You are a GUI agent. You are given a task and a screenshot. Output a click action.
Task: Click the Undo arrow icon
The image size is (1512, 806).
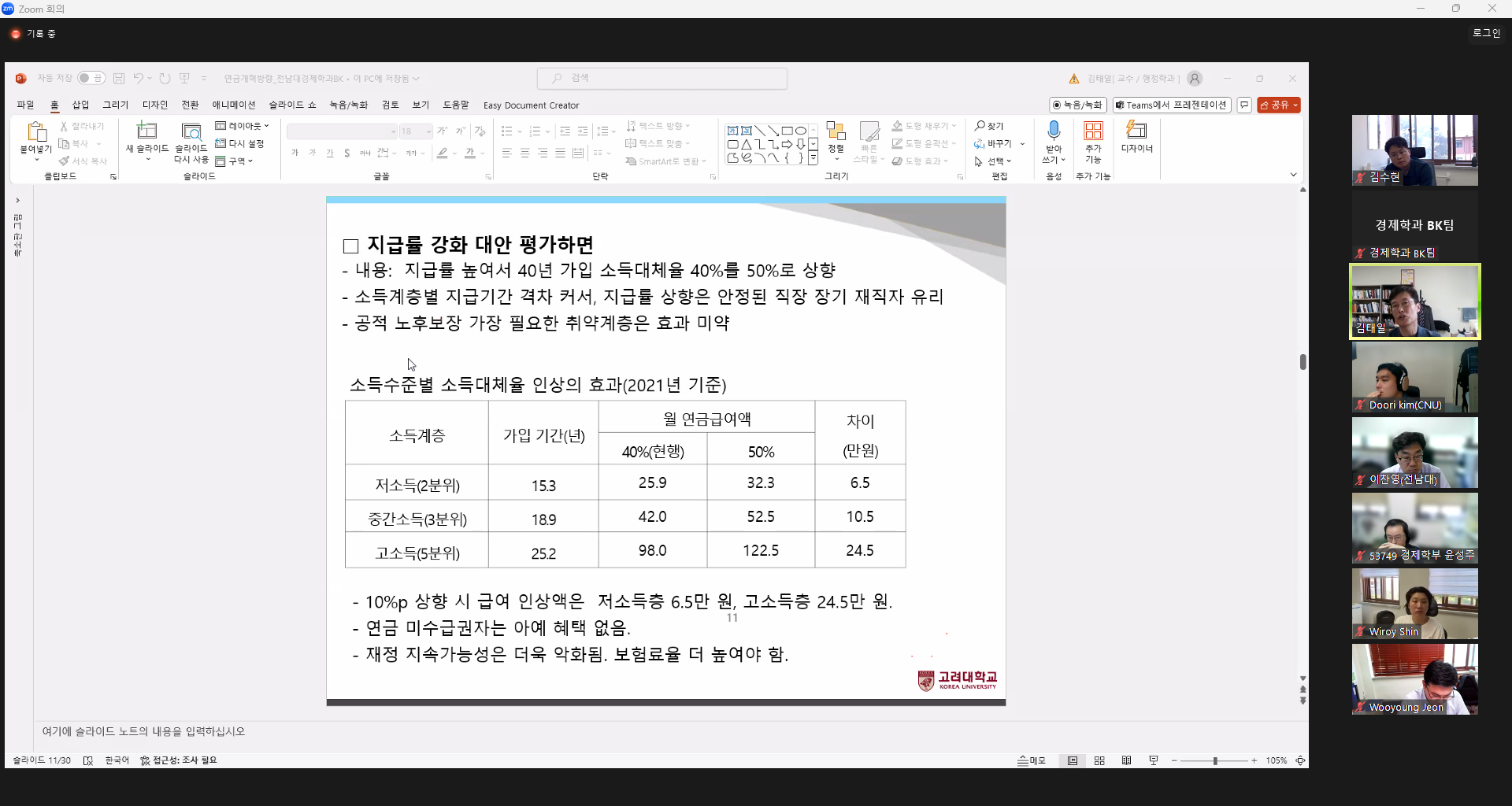pyautogui.click(x=138, y=79)
